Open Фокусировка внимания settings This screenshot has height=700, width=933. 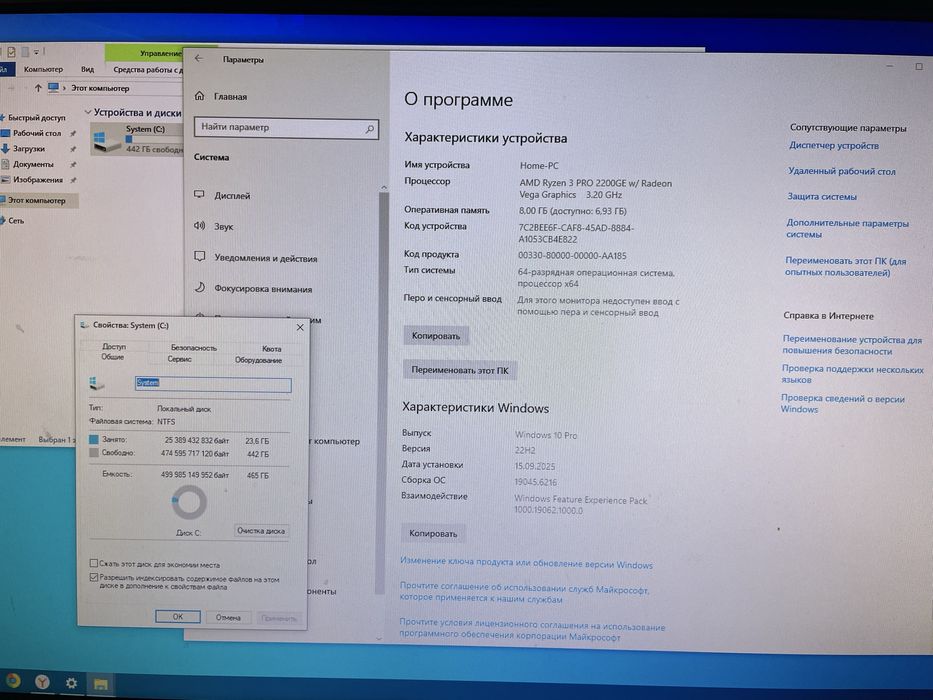click(x=253, y=289)
